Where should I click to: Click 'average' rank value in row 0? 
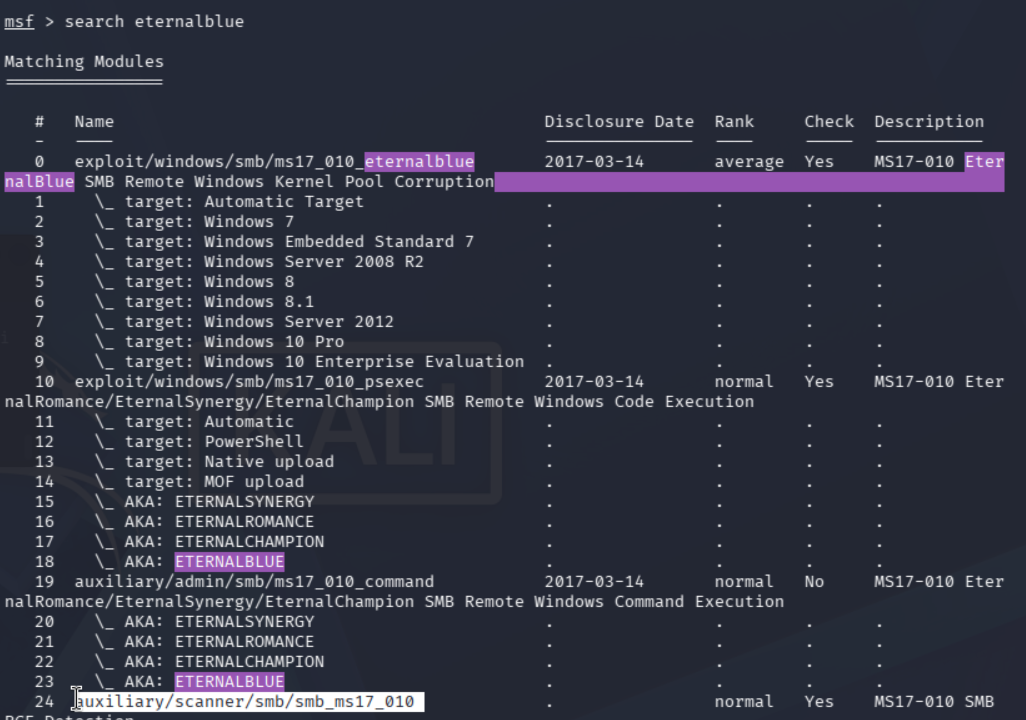pyautogui.click(x=749, y=162)
